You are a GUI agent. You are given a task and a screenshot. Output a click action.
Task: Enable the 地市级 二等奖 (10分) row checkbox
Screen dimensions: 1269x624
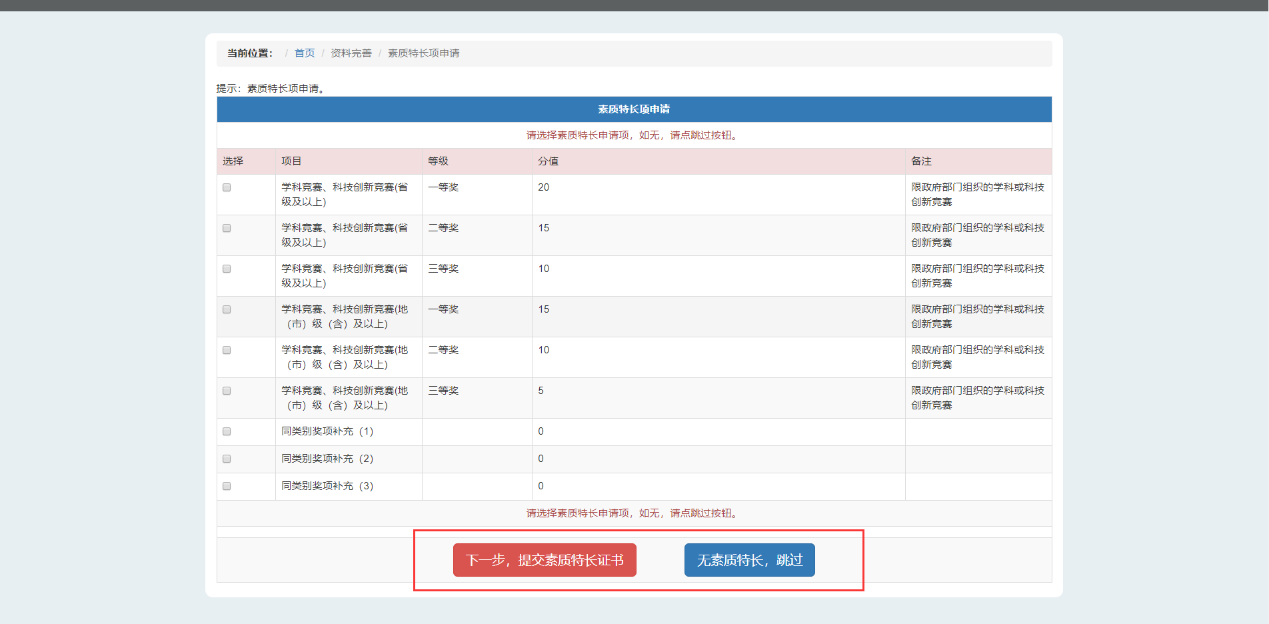coord(227,350)
